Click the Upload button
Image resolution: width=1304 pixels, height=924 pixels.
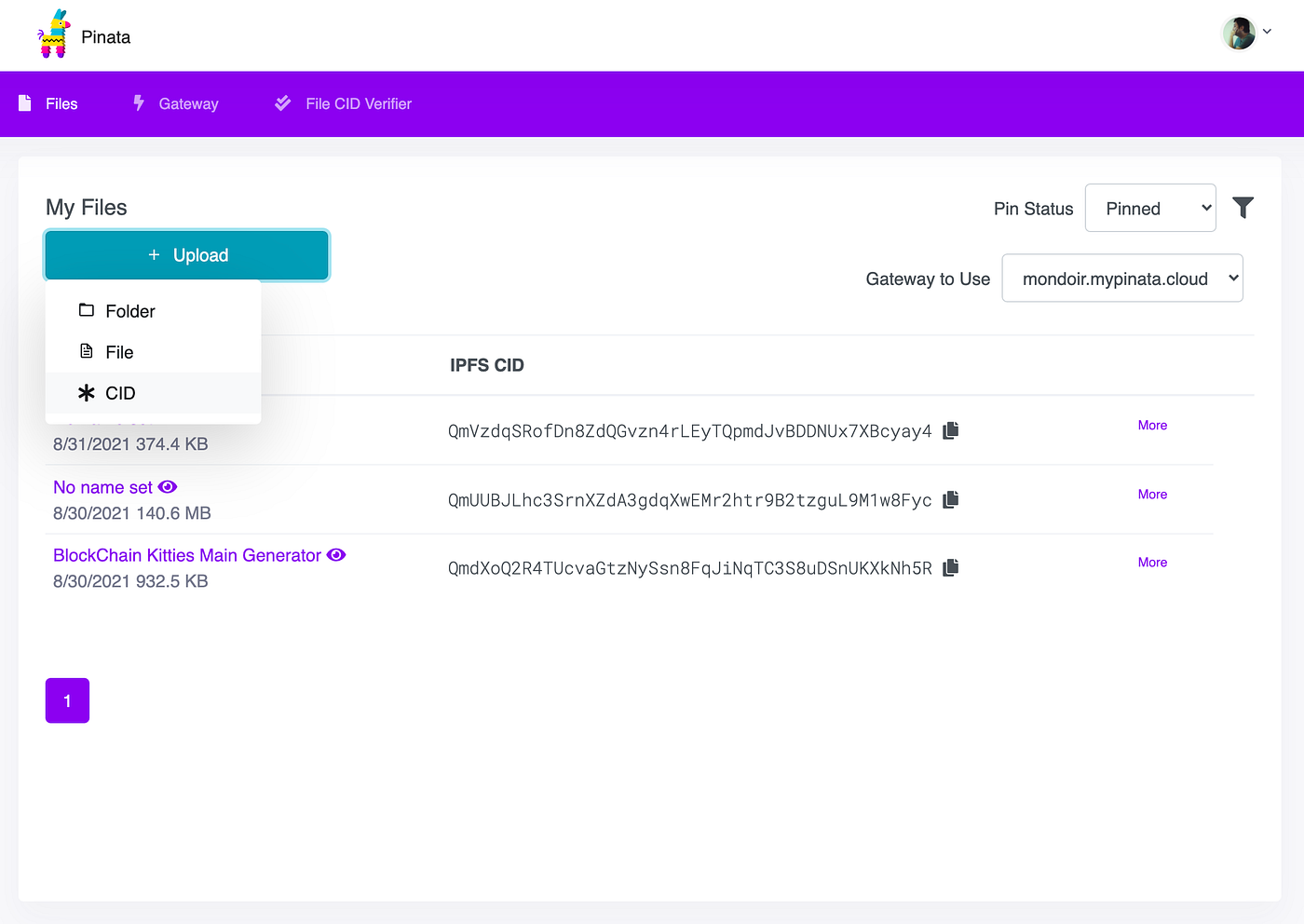186,254
